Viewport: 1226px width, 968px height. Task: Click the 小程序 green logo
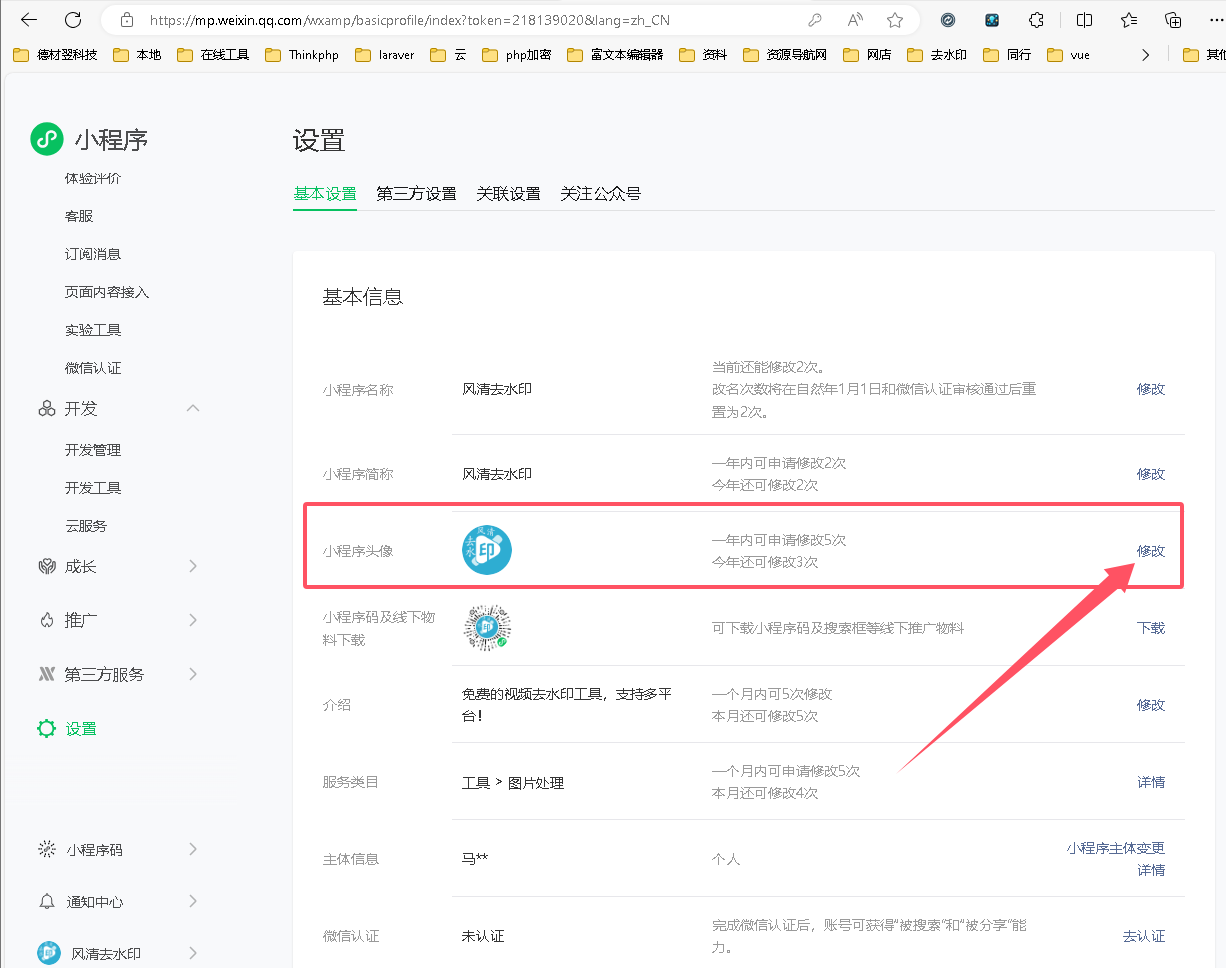coord(46,139)
